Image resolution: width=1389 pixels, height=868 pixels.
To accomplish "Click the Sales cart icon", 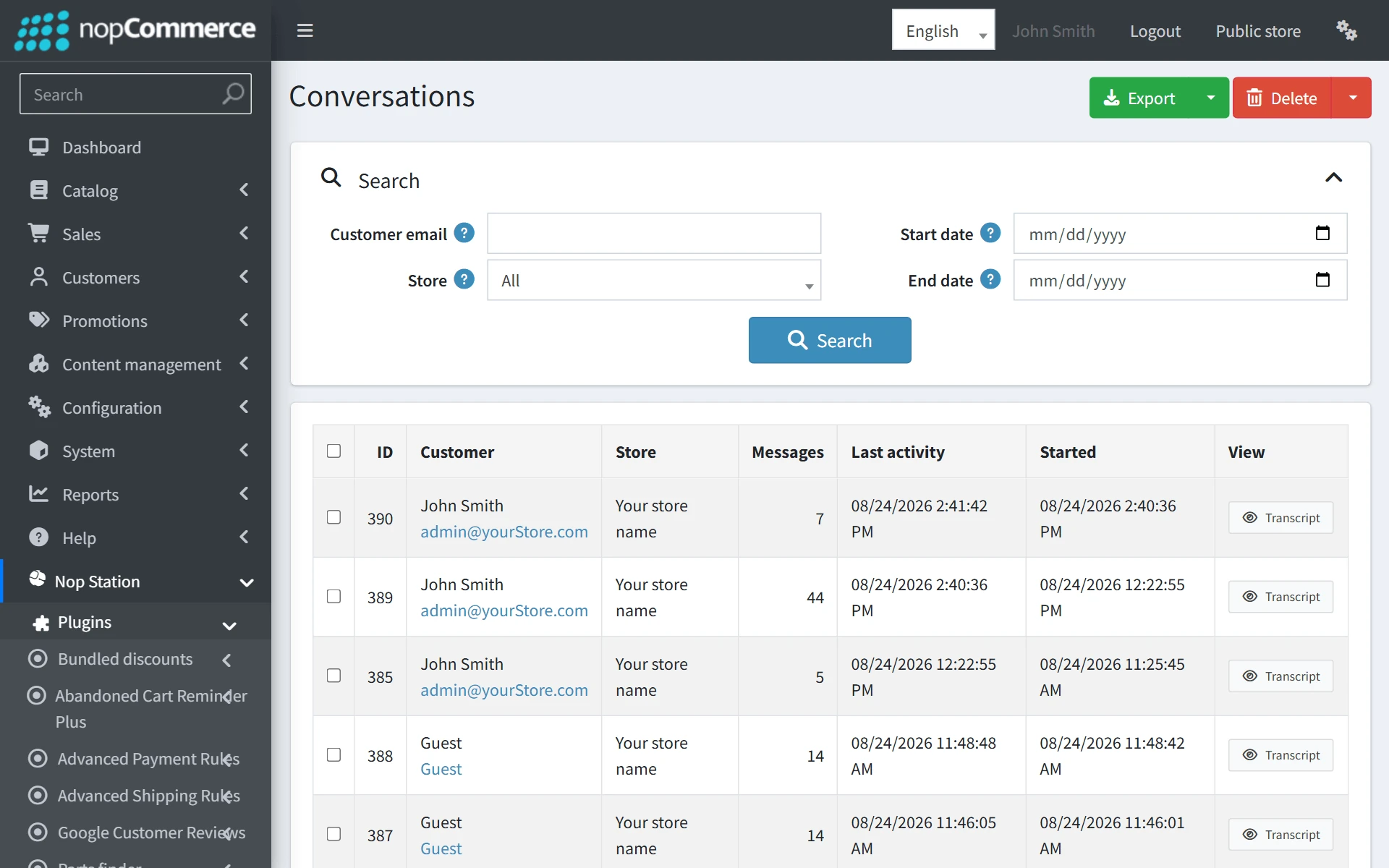I will 38,233.
